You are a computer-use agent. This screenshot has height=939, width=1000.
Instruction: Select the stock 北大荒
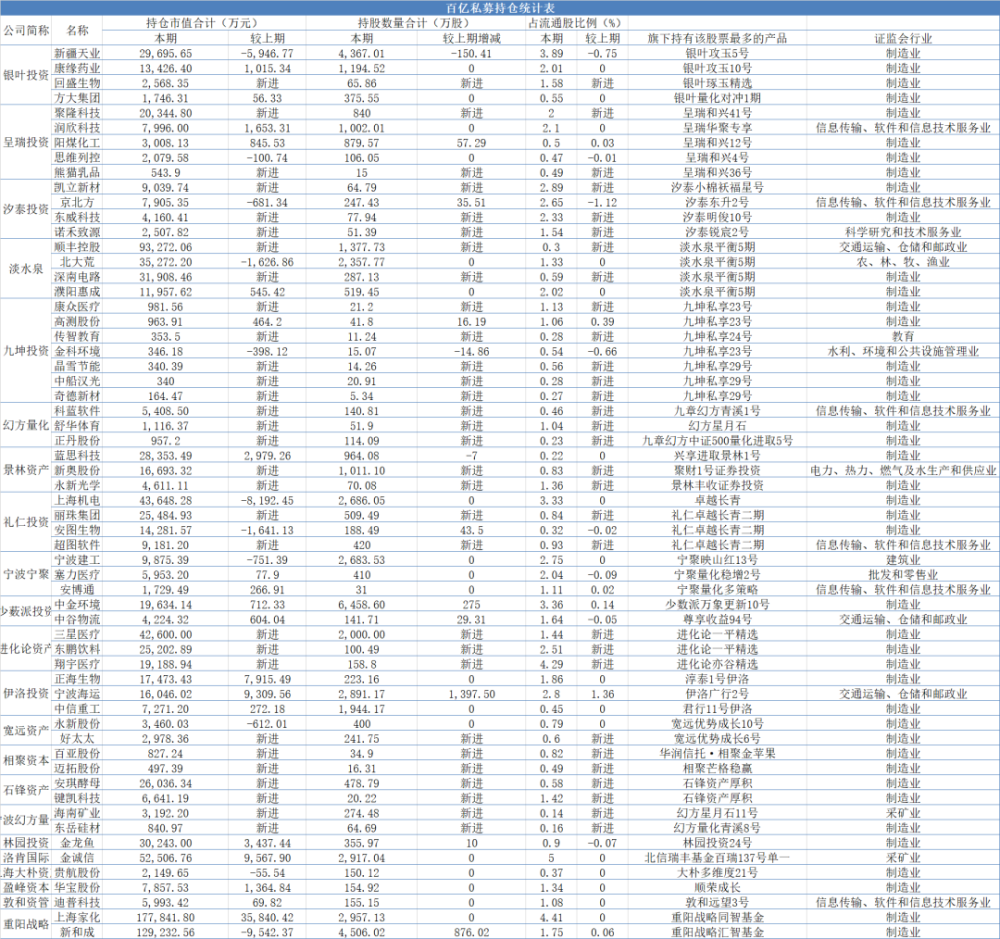[x=77, y=262]
